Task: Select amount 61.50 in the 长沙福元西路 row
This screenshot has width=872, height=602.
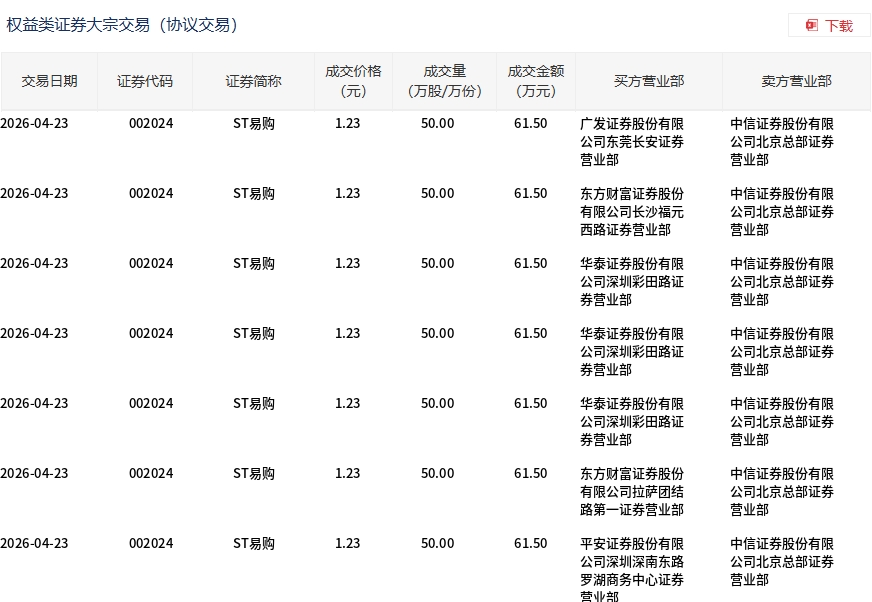Action: tap(531, 194)
